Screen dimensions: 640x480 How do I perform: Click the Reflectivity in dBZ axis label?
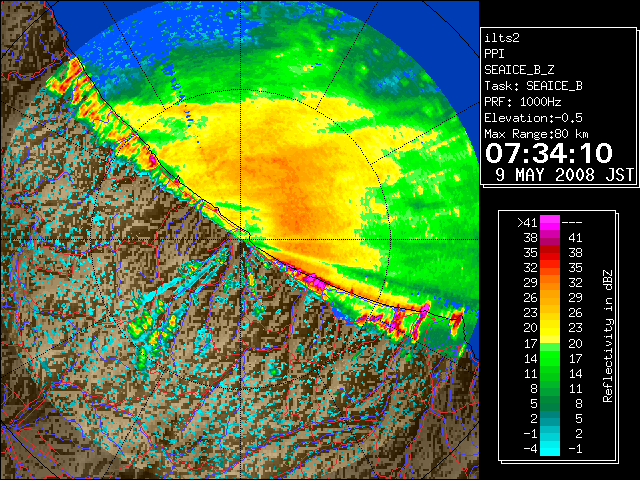[x=607, y=336]
